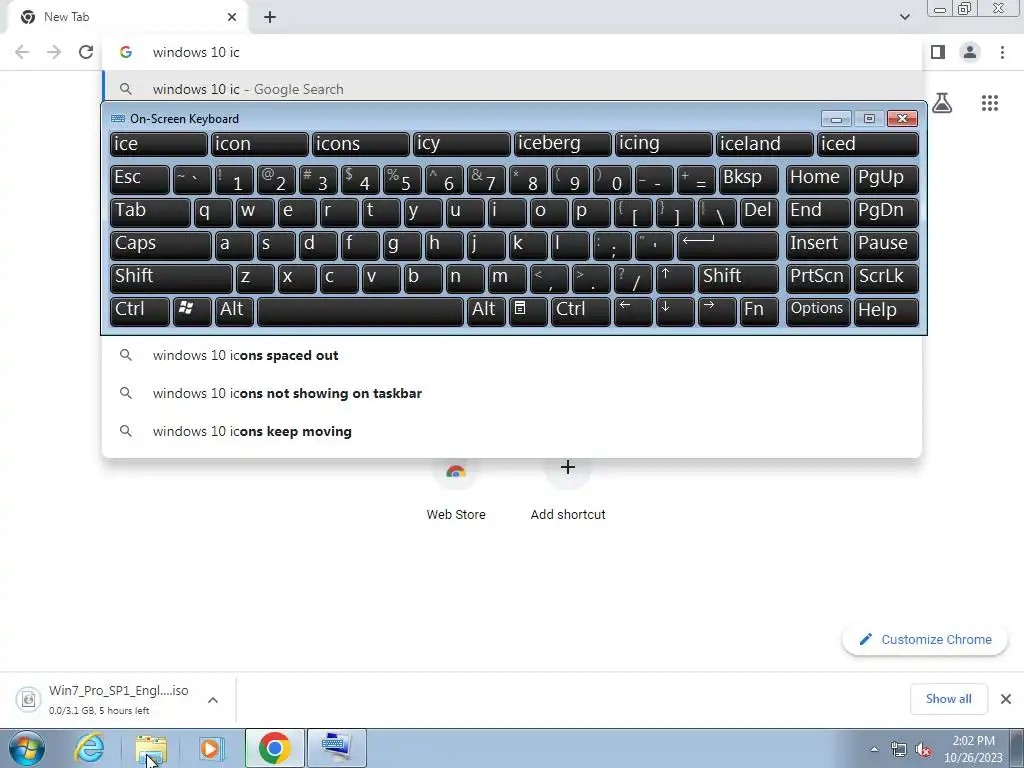Toggle the ScrLk key
The width and height of the screenshot is (1024, 768).
886,278
